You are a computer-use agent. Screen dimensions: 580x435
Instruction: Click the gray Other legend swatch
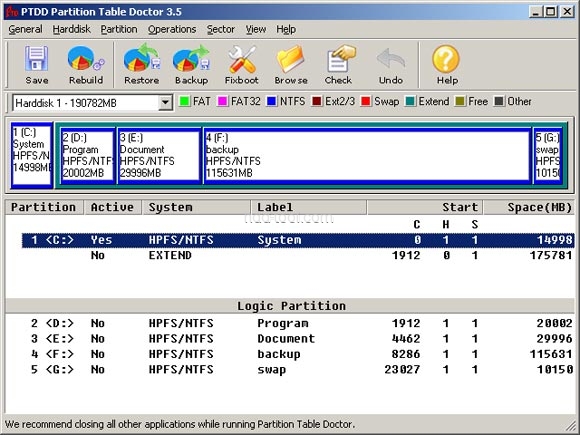pyautogui.click(x=499, y=101)
